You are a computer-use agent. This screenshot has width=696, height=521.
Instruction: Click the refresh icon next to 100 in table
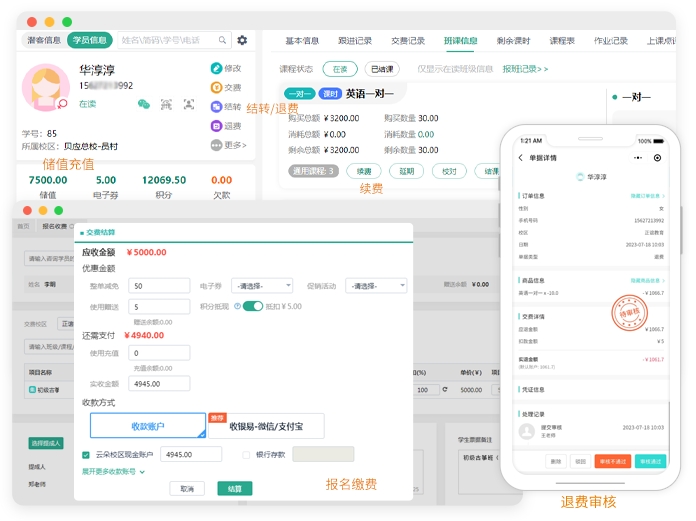445,389
